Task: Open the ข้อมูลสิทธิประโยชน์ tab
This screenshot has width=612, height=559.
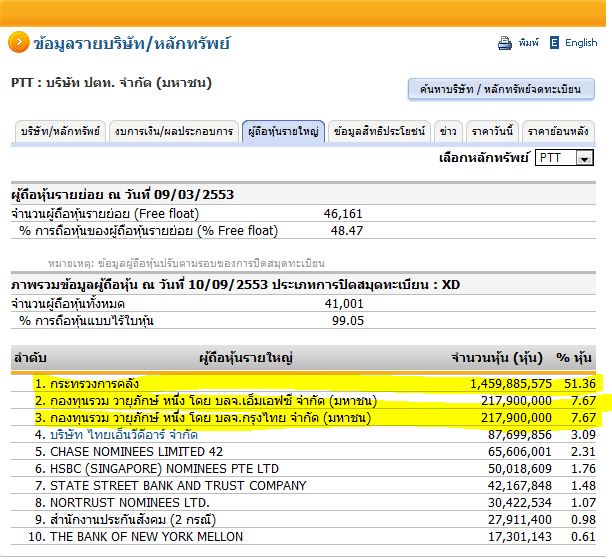Action: tap(379, 131)
